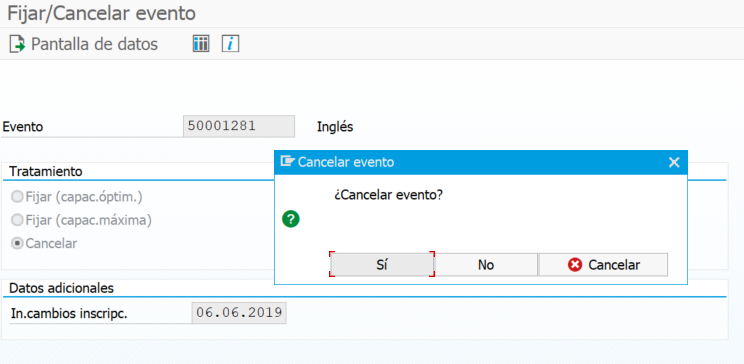
Task: Choose No in Cancelar evento dialog
Action: point(486,265)
